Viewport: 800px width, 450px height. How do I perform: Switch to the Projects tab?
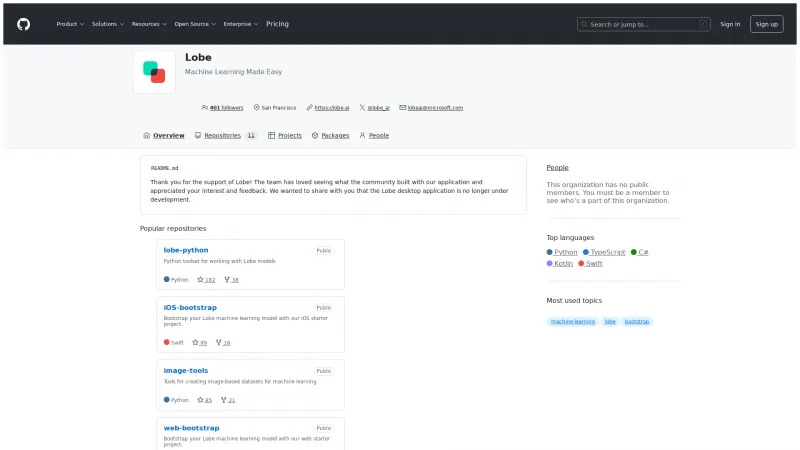(285, 135)
